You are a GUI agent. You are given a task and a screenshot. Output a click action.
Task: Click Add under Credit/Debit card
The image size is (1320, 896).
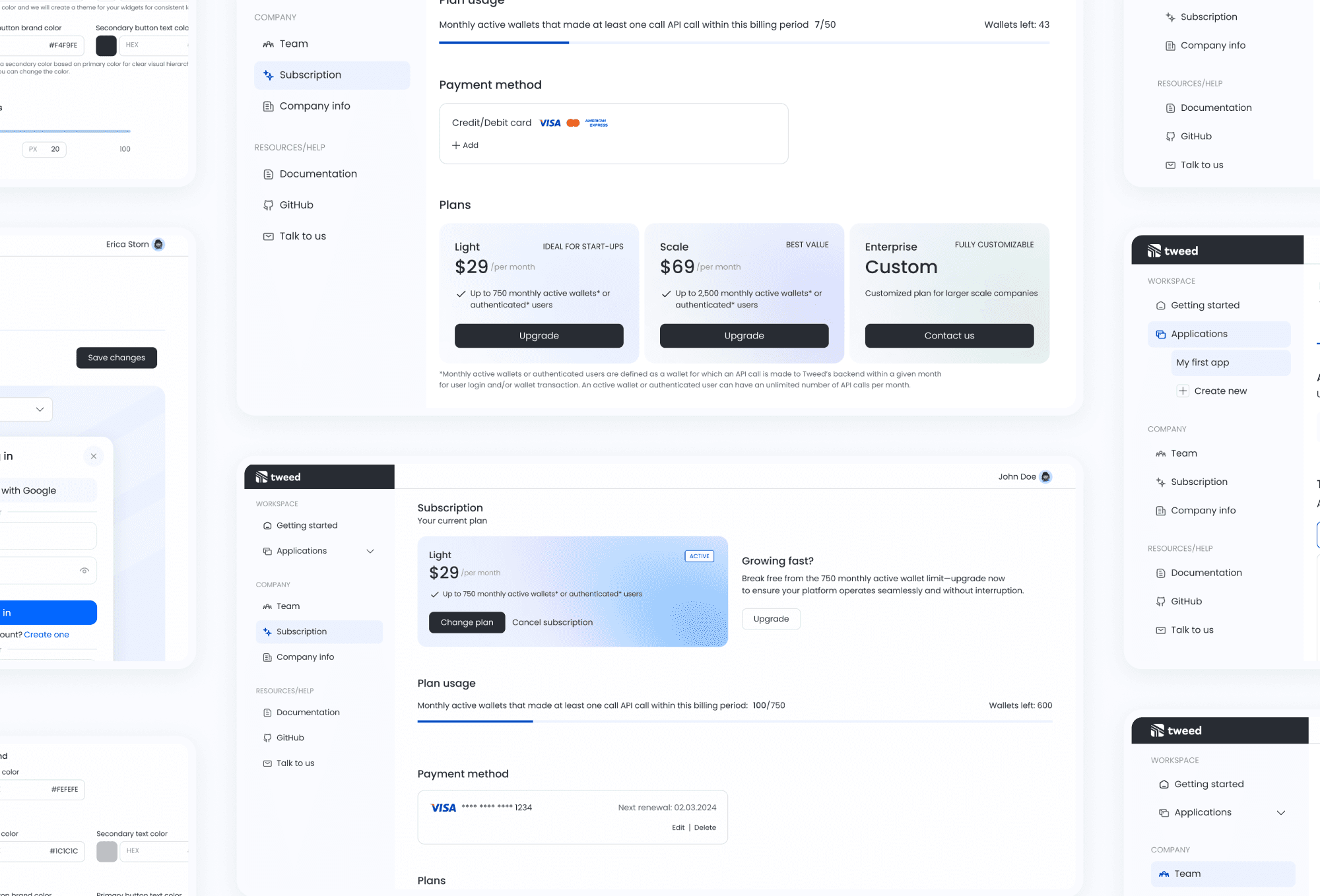click(x=465, y=145)
